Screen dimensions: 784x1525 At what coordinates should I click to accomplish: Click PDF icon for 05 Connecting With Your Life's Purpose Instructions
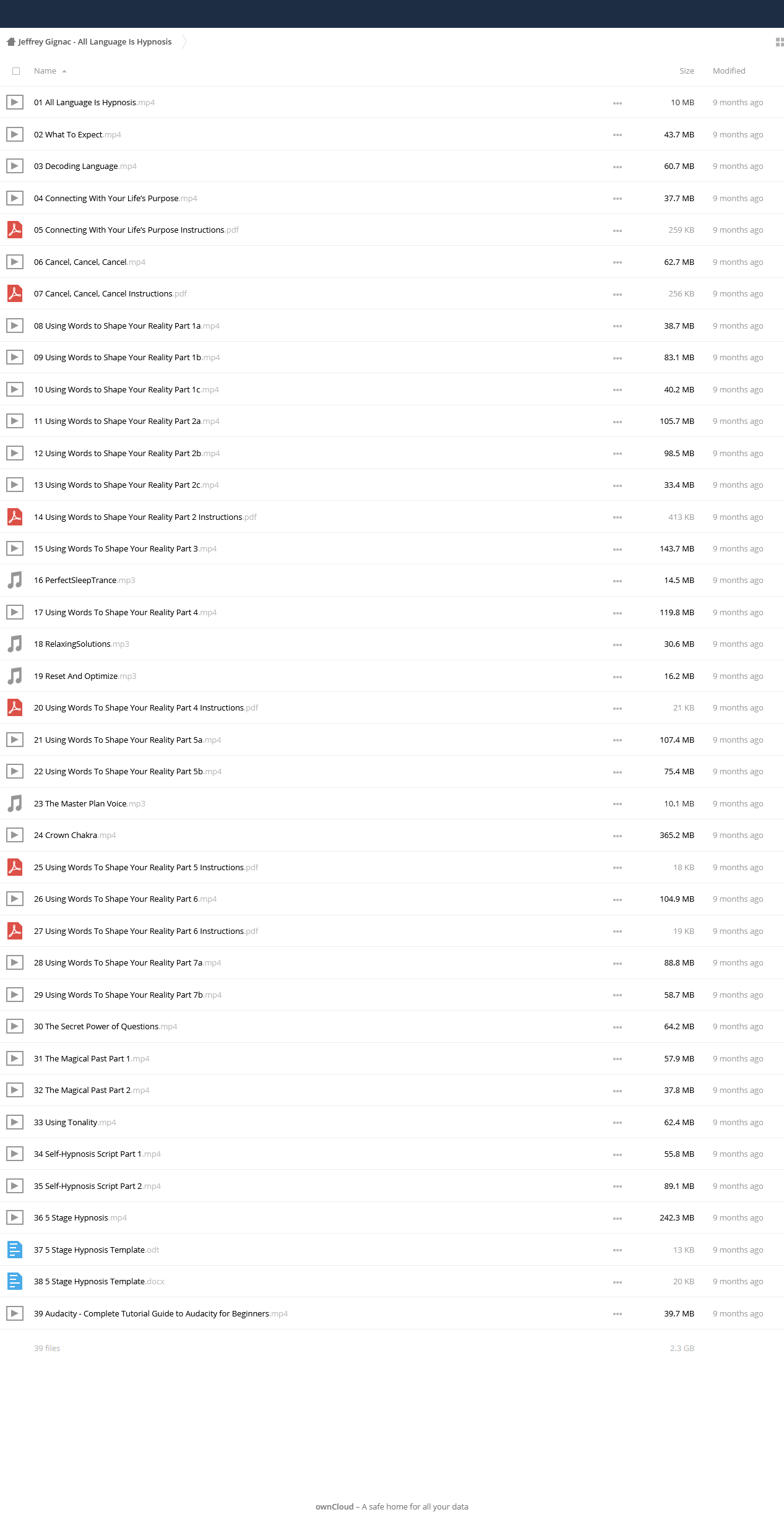tap(15, 230)
